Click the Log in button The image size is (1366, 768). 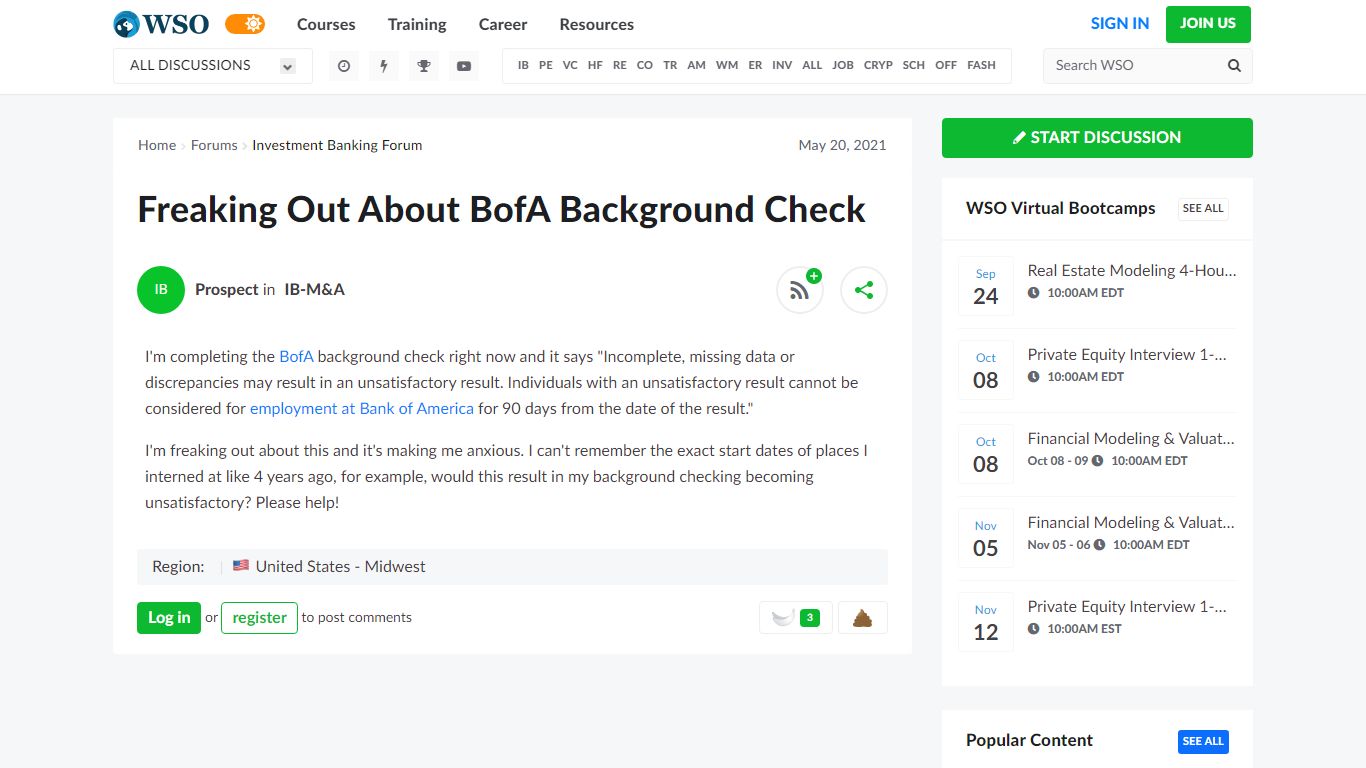click(169, 617)
